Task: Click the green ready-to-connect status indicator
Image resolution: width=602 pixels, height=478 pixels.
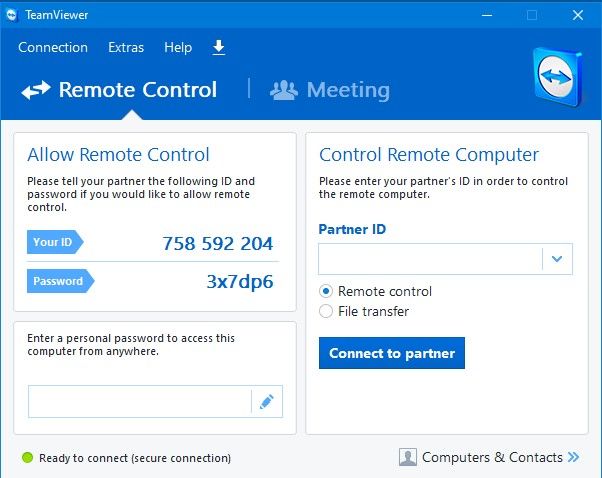Action: (27, 458)
